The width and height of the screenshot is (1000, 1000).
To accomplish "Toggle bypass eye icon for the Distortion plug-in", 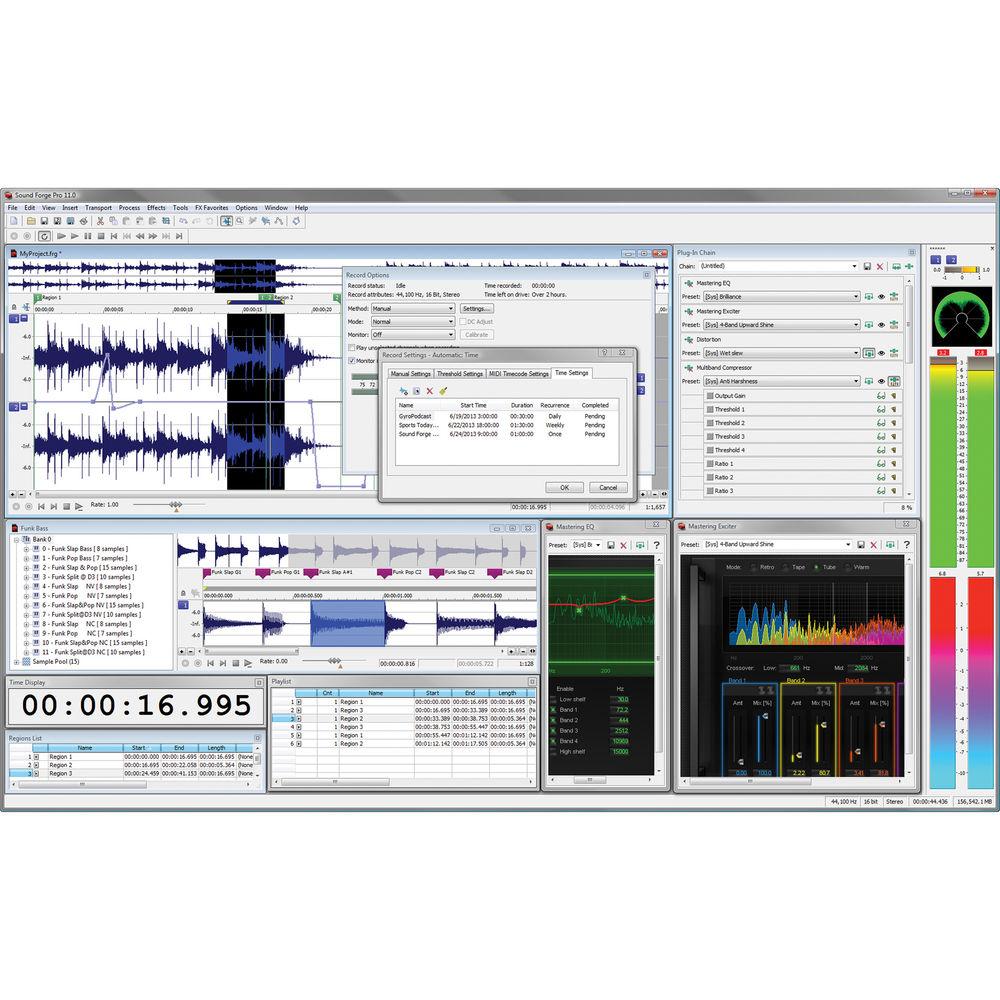I will [881, 353].
